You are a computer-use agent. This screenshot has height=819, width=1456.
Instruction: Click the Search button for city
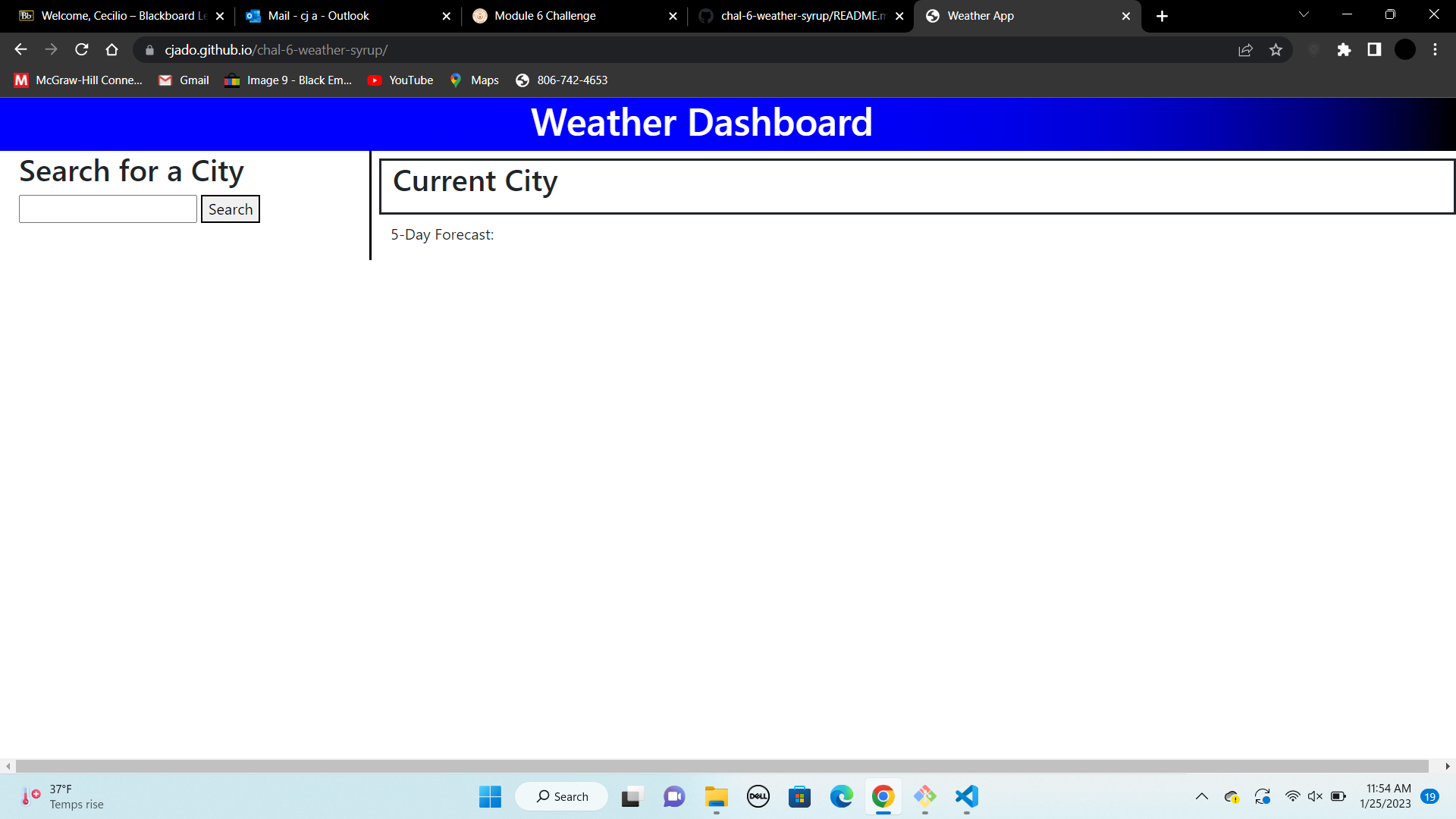point(231,209)
